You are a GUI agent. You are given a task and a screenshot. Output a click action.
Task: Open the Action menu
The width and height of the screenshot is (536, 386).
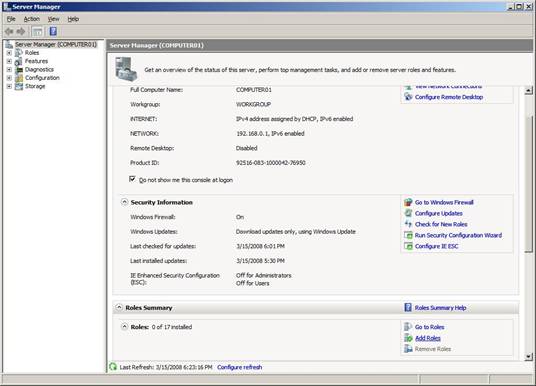pos(31,19)
